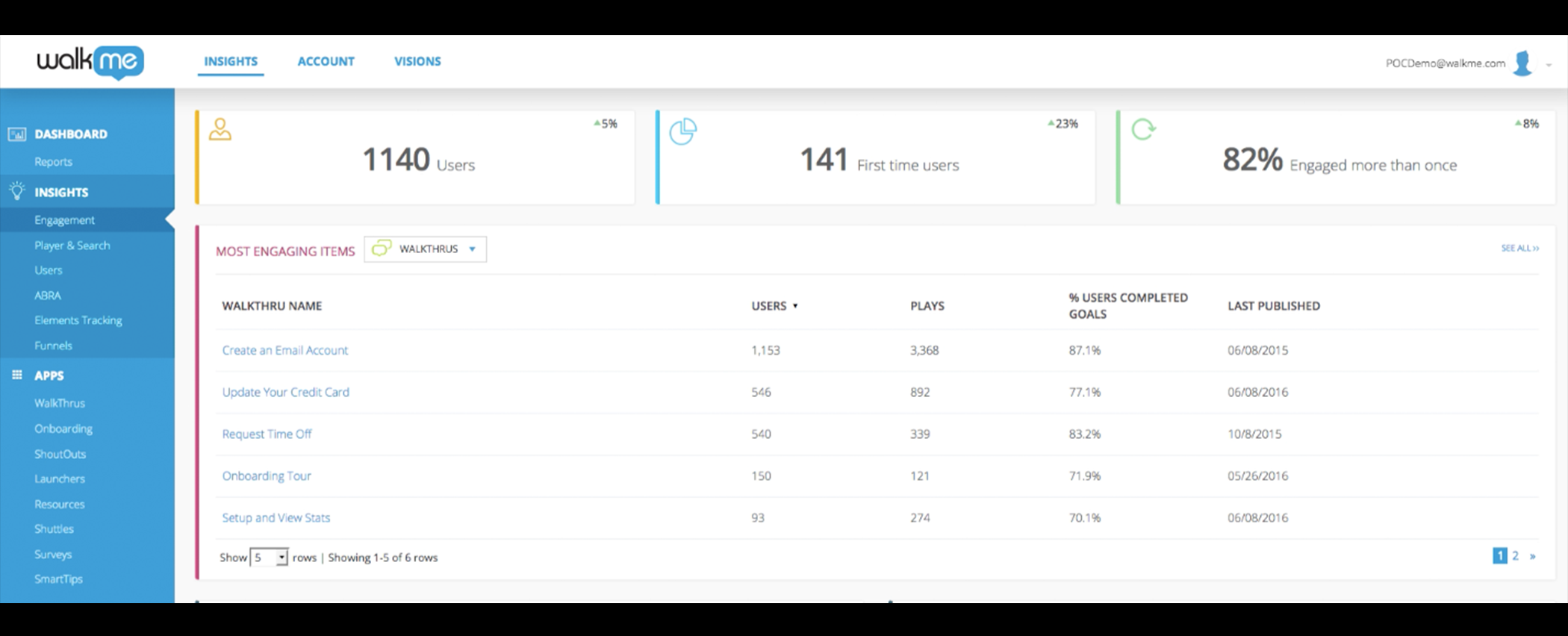Open Surveys in the sidebar

coord(52,554)
